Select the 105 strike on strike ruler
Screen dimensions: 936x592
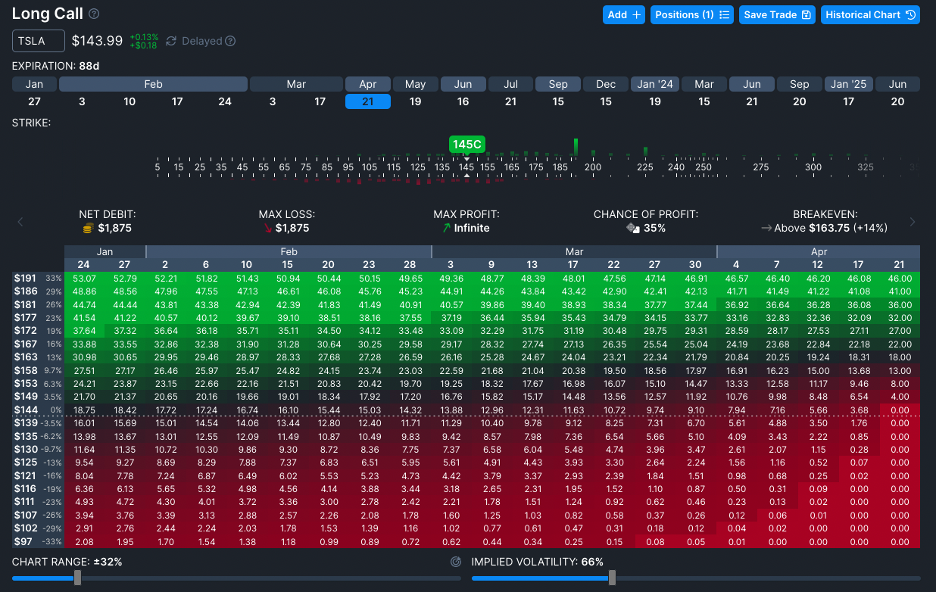(x=370, y=167)
